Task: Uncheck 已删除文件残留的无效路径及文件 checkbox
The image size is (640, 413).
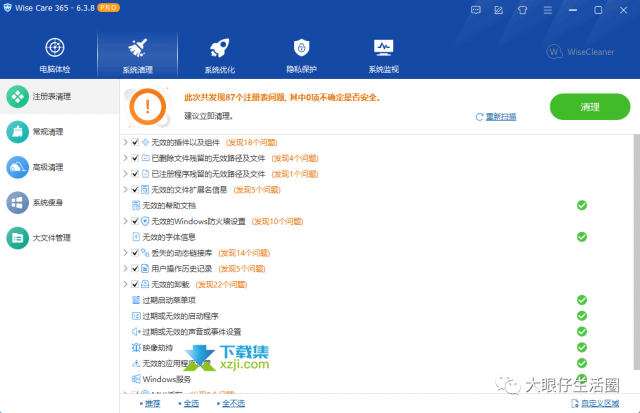Action: 135,158
